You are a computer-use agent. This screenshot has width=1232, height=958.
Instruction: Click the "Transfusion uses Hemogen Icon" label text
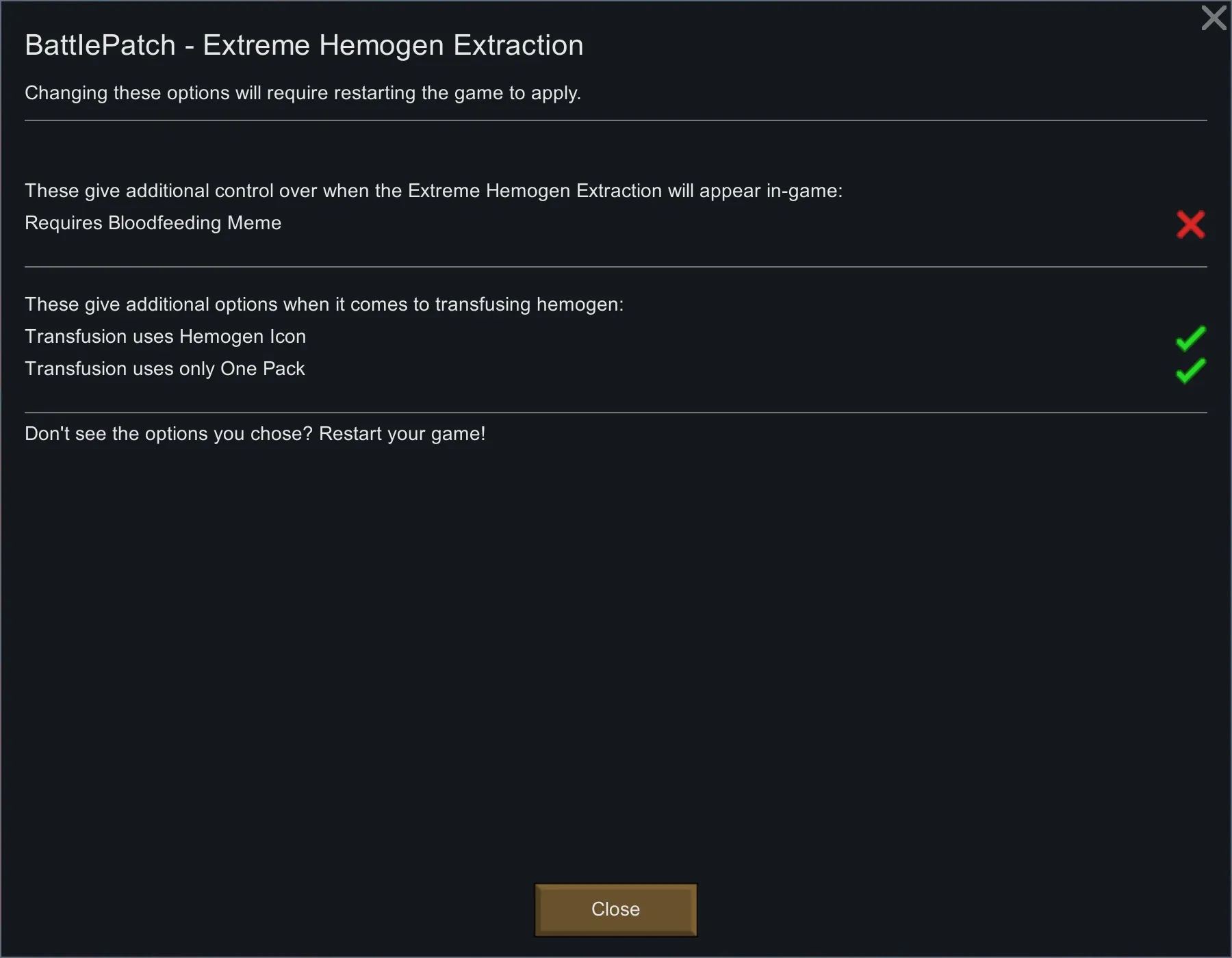click(165, 337)
